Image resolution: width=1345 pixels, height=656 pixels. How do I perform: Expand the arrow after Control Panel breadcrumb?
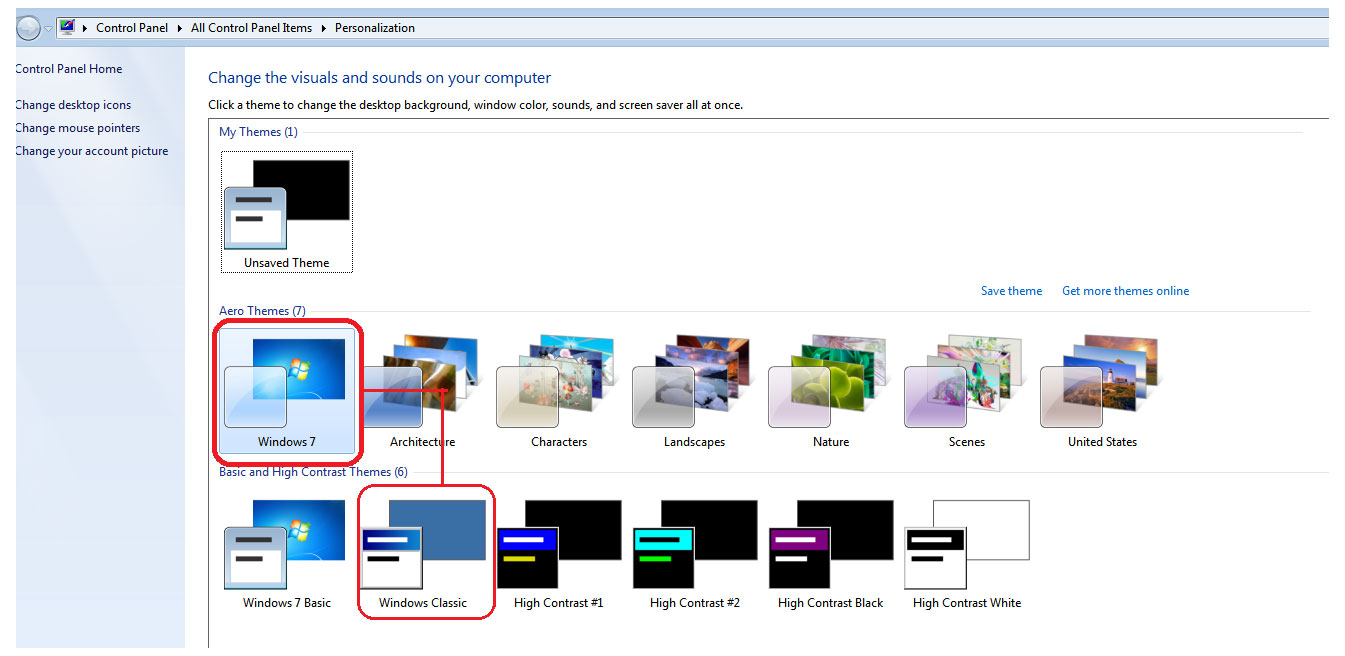[180, 28]
